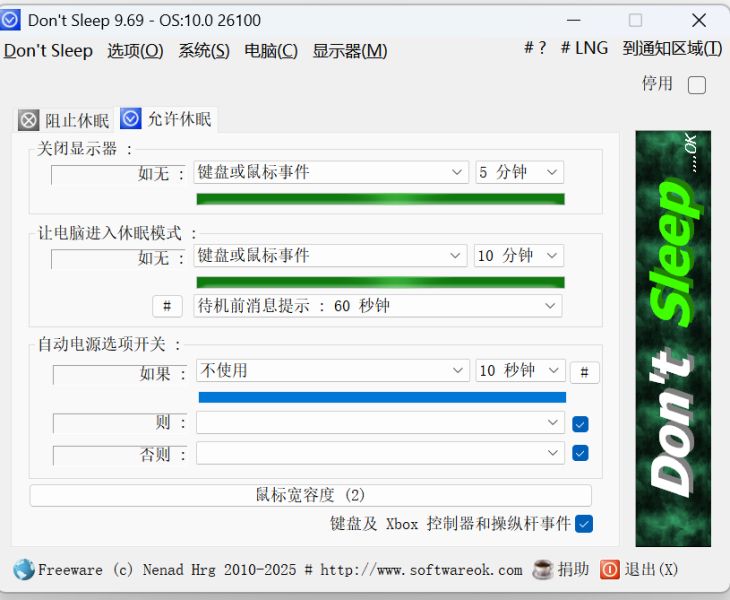Image resolution: width=730 pixels, height=600 pixels.
Task: Open the 系统(S) menu
Action: 204,50
